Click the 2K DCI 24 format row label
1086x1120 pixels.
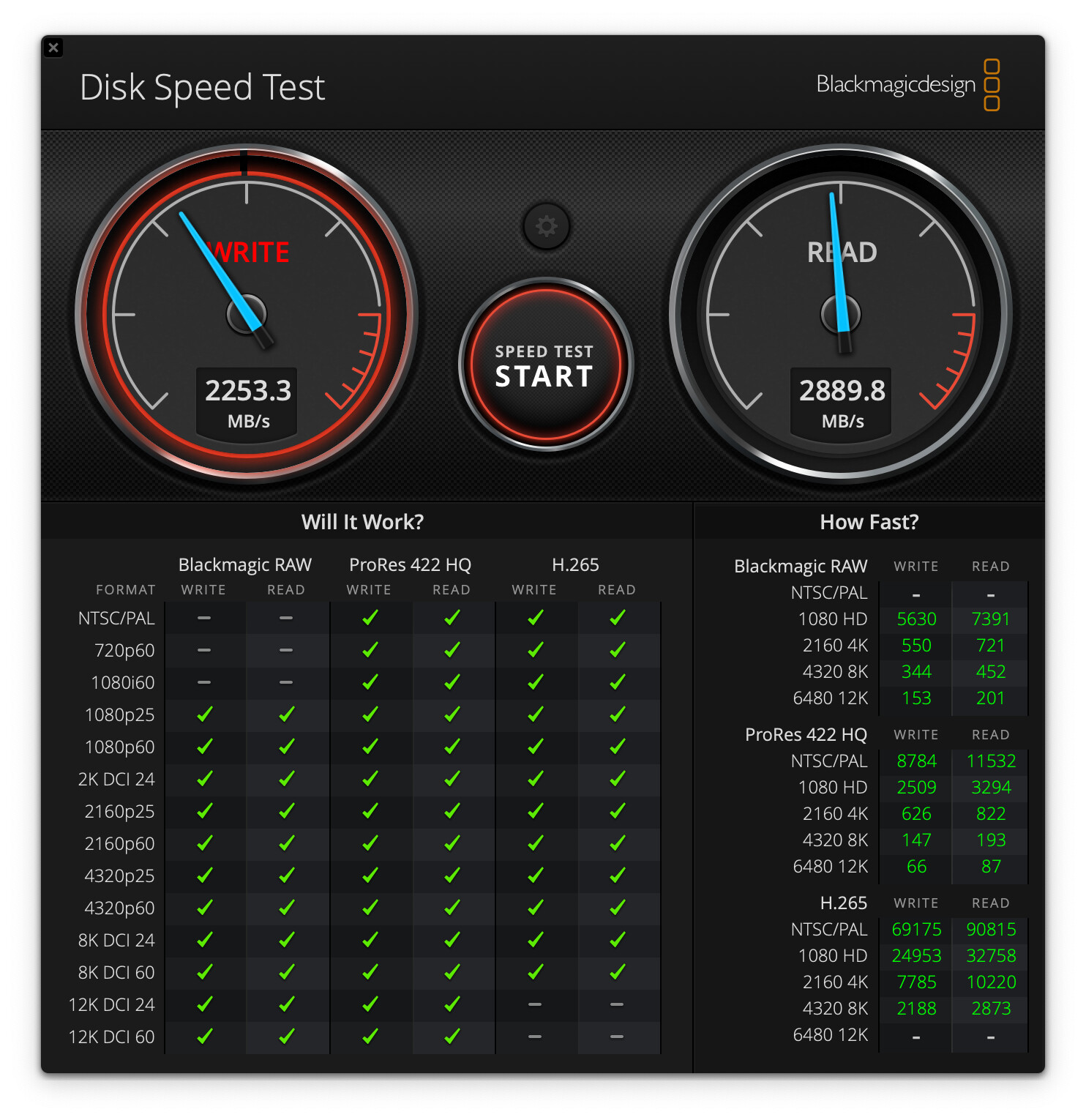click(x=116, y=780)
